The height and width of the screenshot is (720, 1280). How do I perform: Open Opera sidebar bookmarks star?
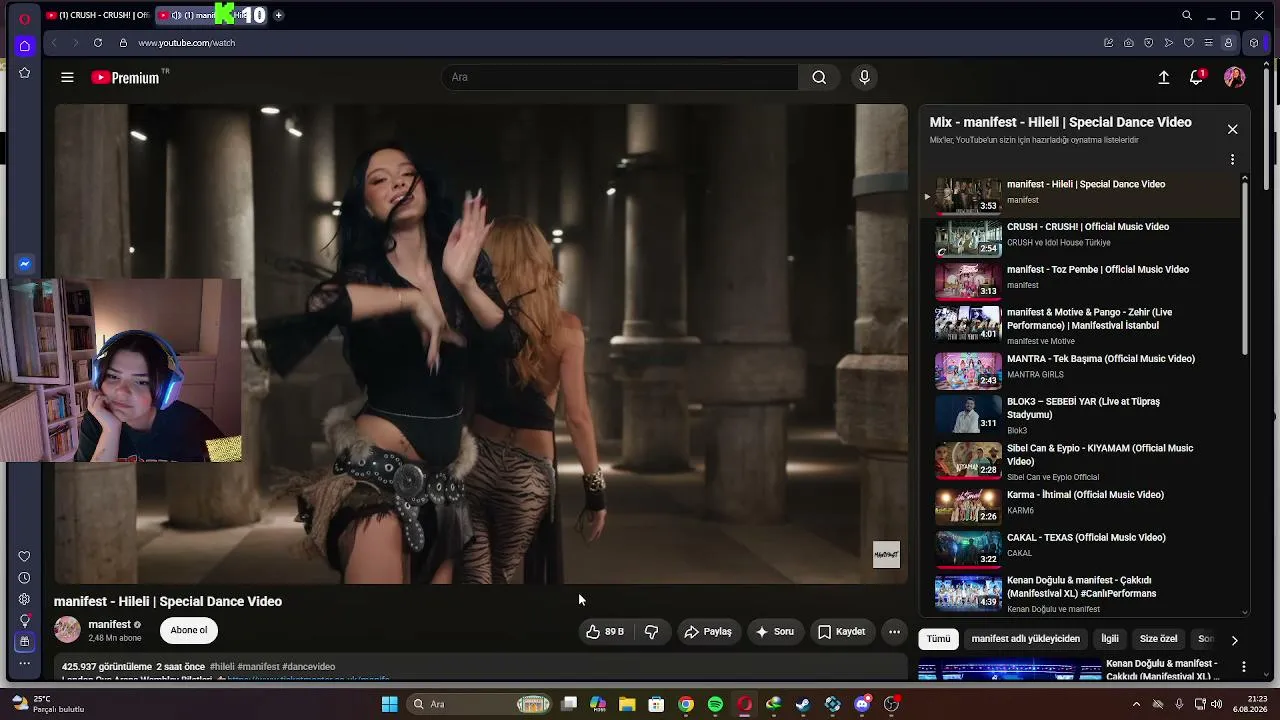click(x=25, y=73)
